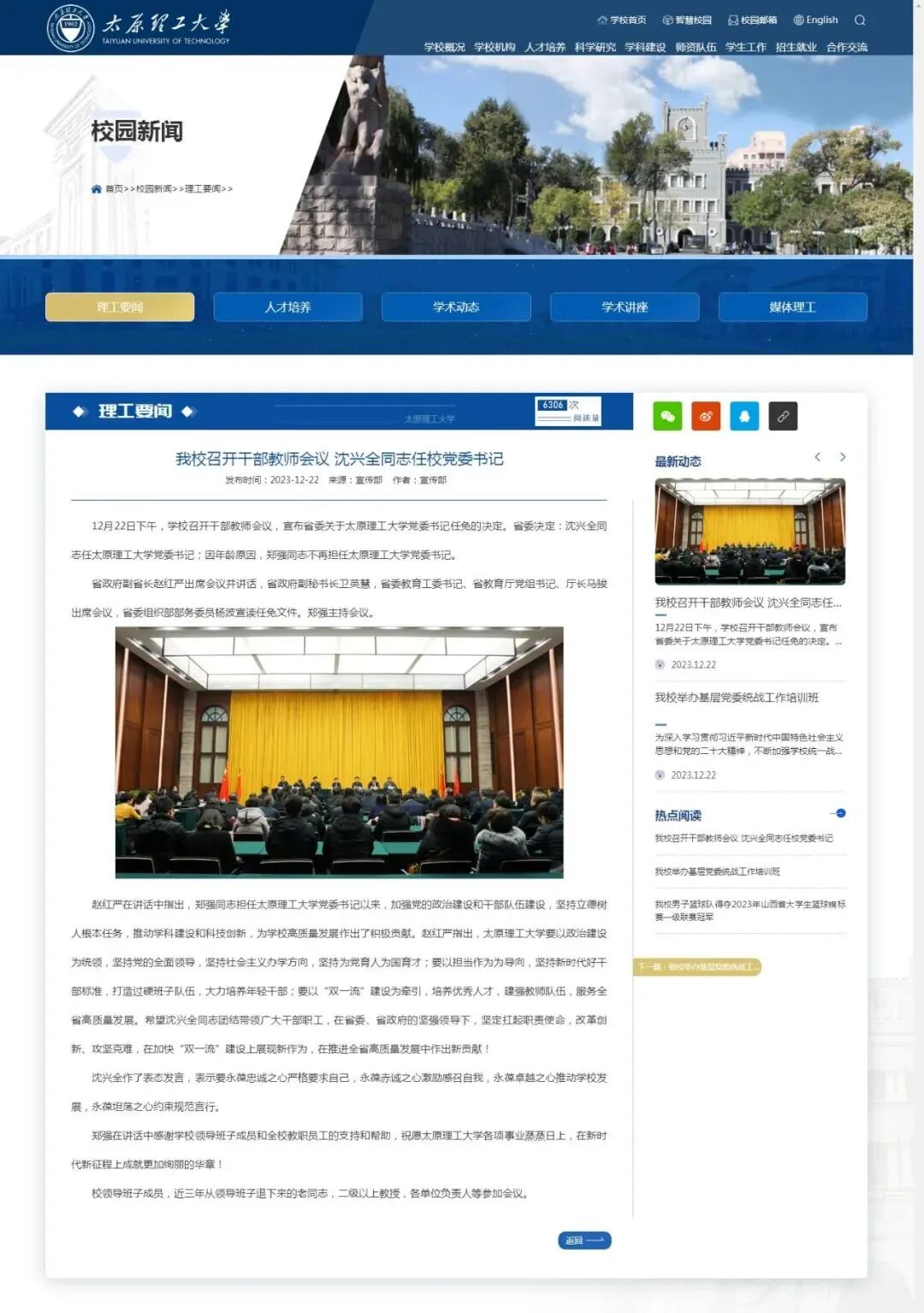Click the 返回 button below the article
This screenshot has width=924, height=1313.
584,1240
